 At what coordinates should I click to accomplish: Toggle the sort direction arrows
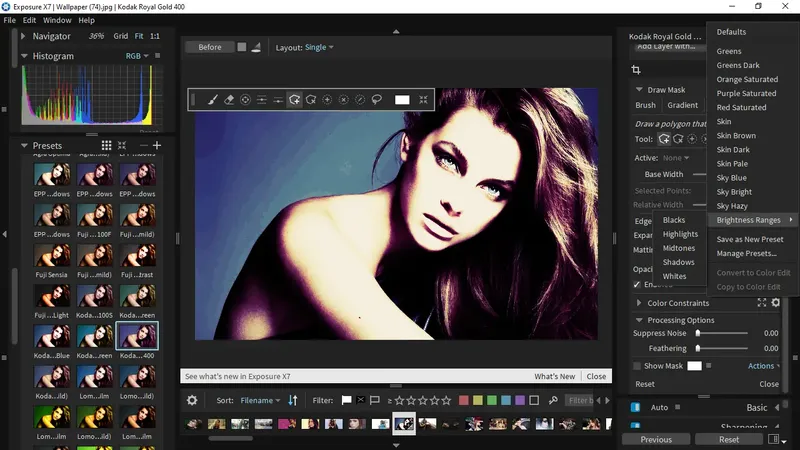293,401
